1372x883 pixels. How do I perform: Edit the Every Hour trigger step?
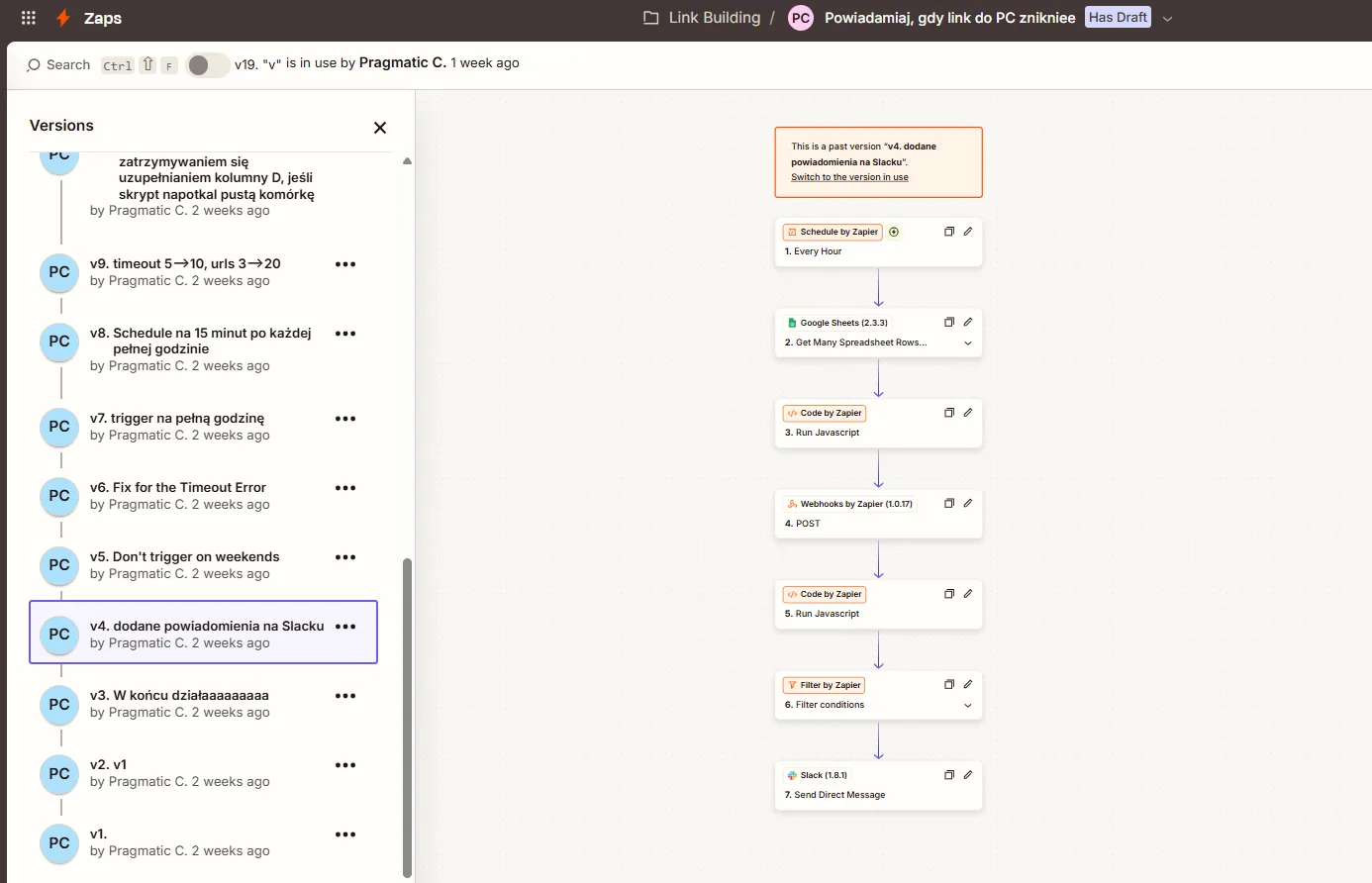pos(968,232)
